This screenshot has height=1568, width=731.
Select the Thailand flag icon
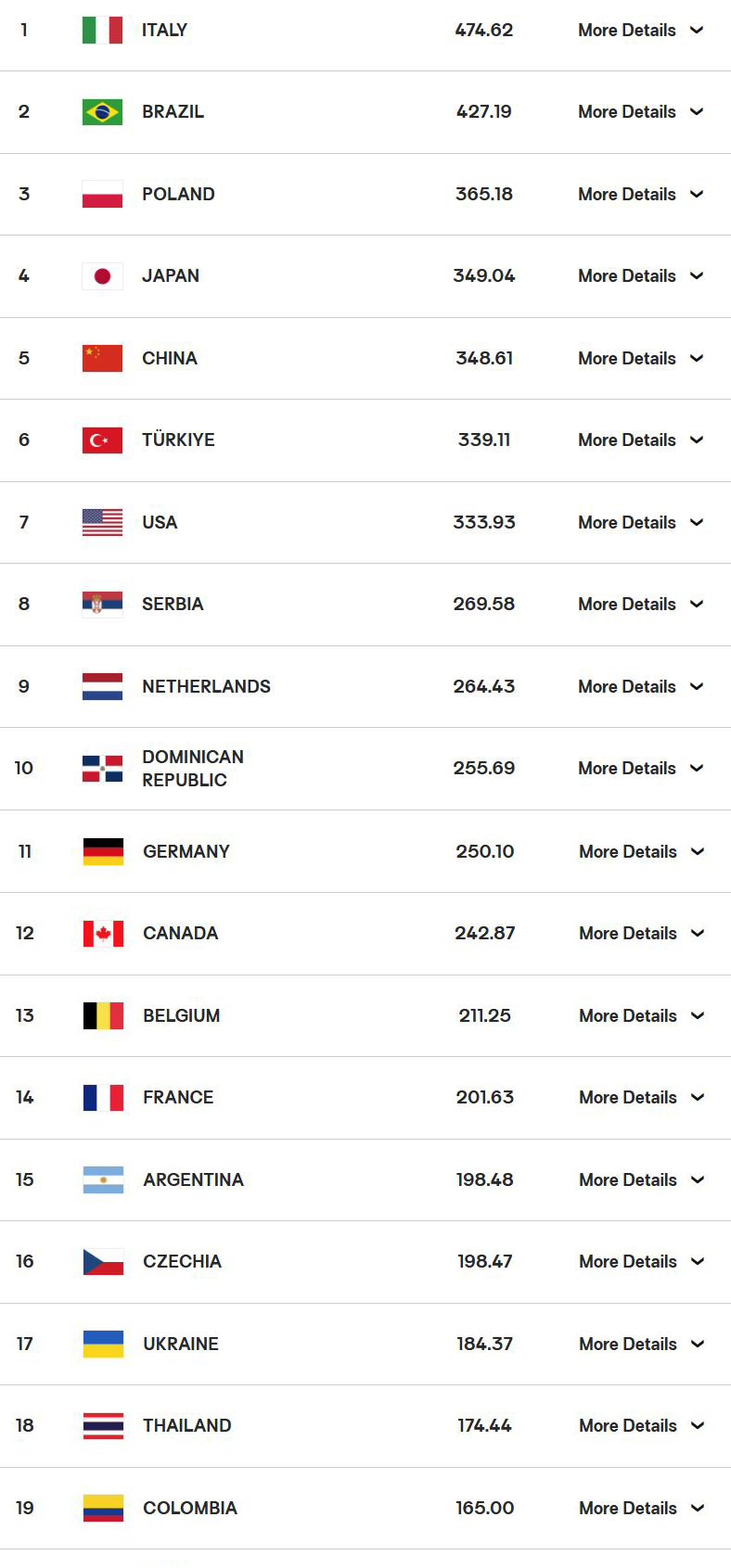coord(103,1426)
